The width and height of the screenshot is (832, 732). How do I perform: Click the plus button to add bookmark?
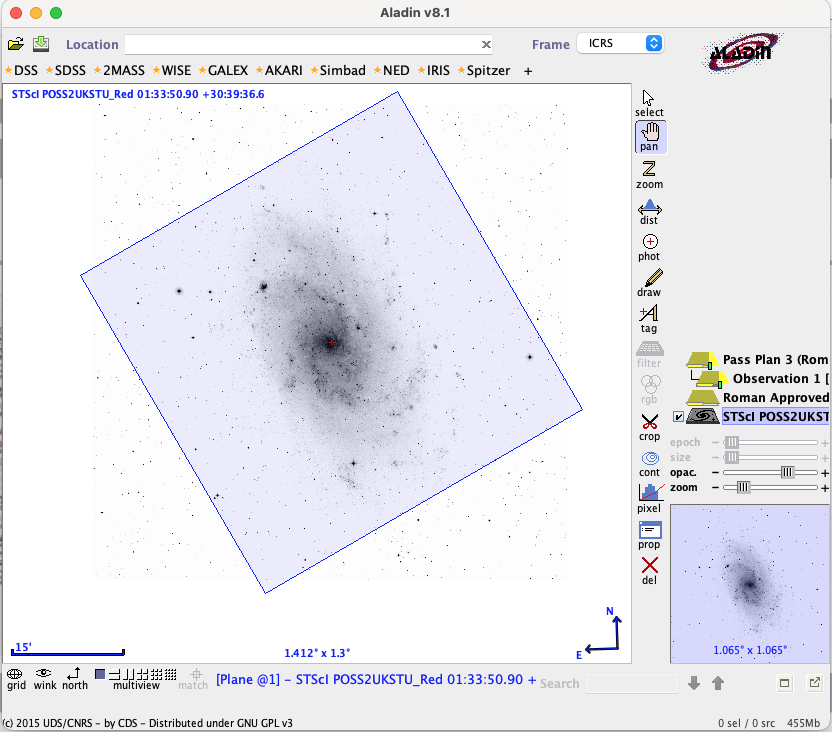point(528,71)
